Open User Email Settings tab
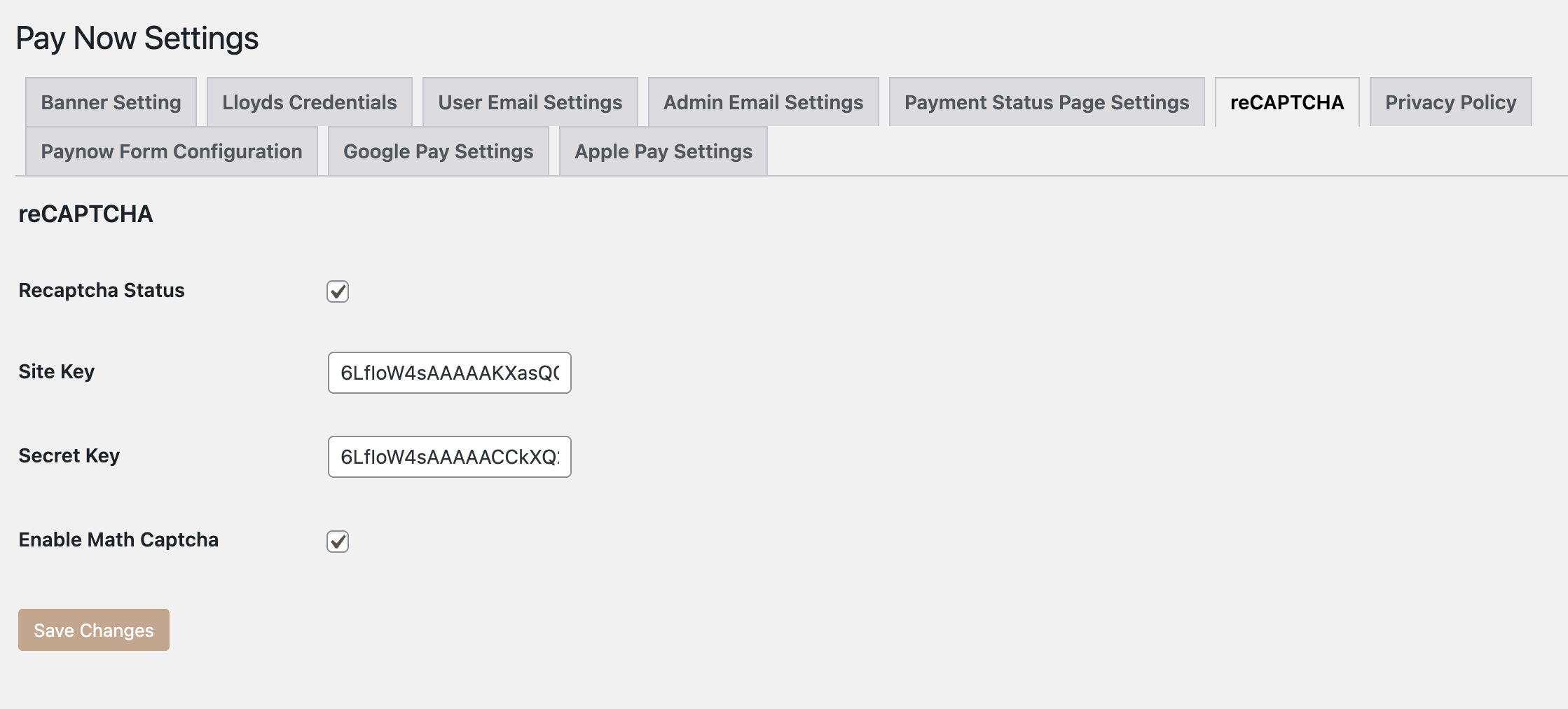The width and height of the screenshot is (1568, 709). (530, 102)
